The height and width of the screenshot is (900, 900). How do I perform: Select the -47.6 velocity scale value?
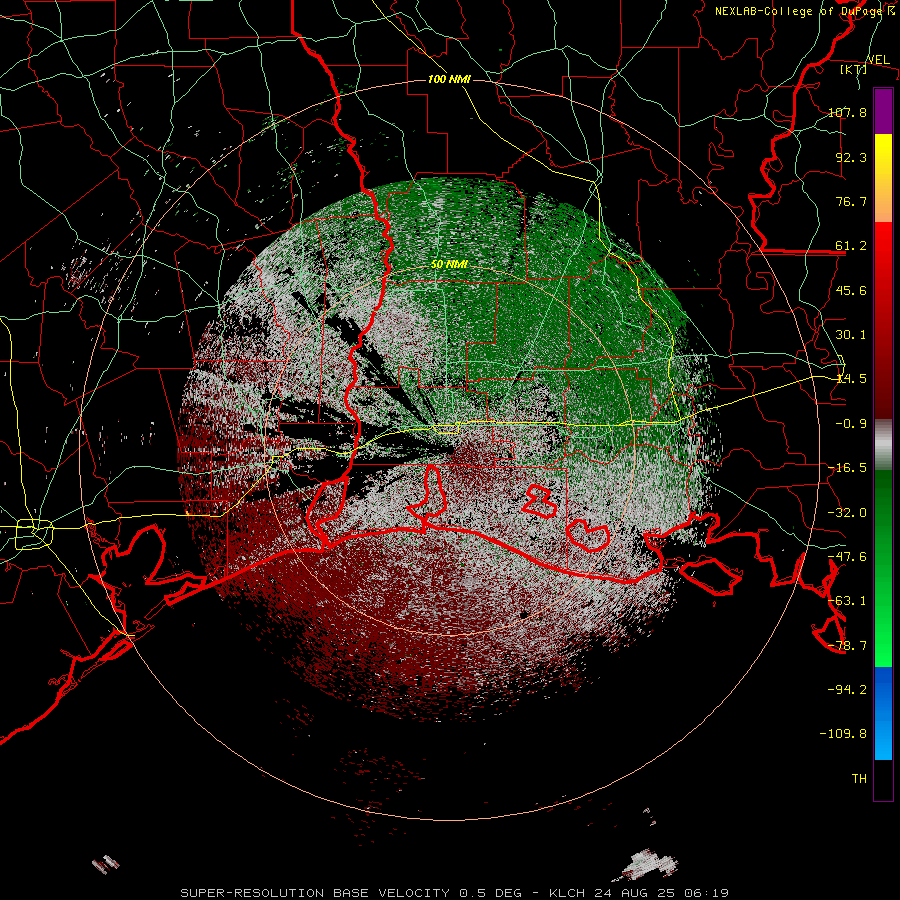pyautogui.click(x=847, y=557)
